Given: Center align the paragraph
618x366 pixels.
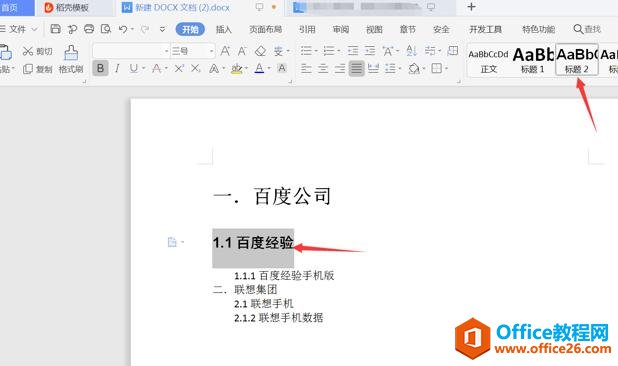Looking at the screenshot, I should [x=323, y=69].
